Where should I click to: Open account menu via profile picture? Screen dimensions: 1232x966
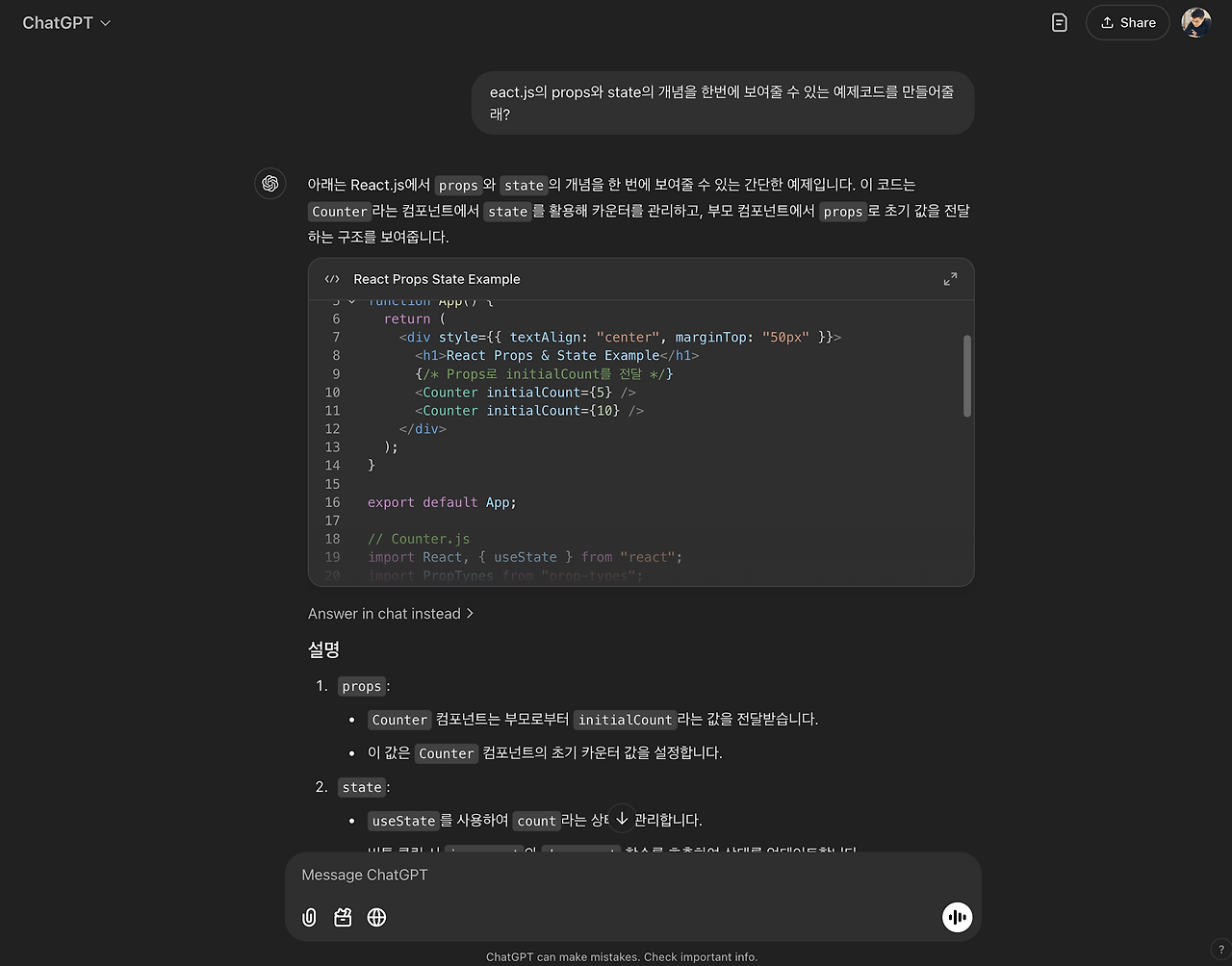(1195, 22)
